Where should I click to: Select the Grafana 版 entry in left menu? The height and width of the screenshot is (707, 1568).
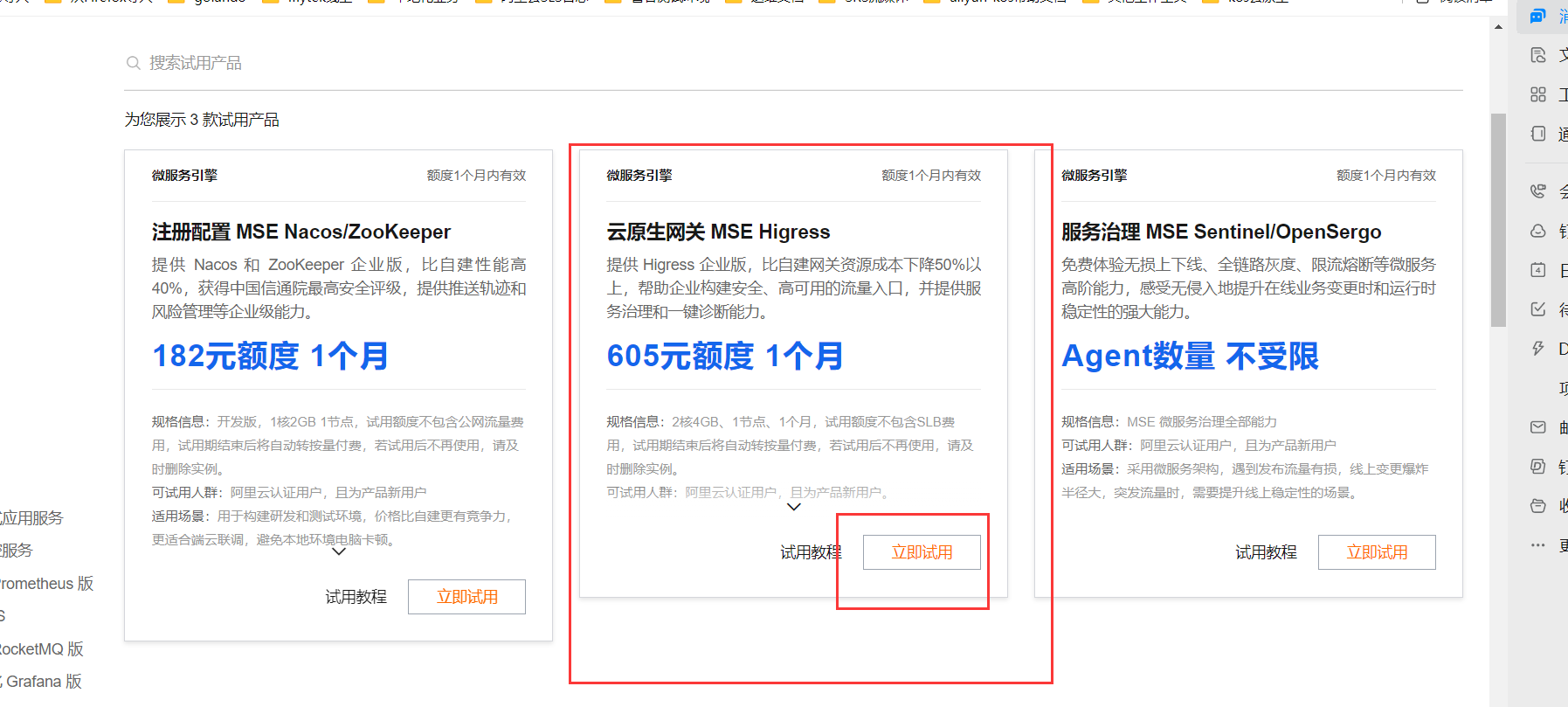(42, 682)
